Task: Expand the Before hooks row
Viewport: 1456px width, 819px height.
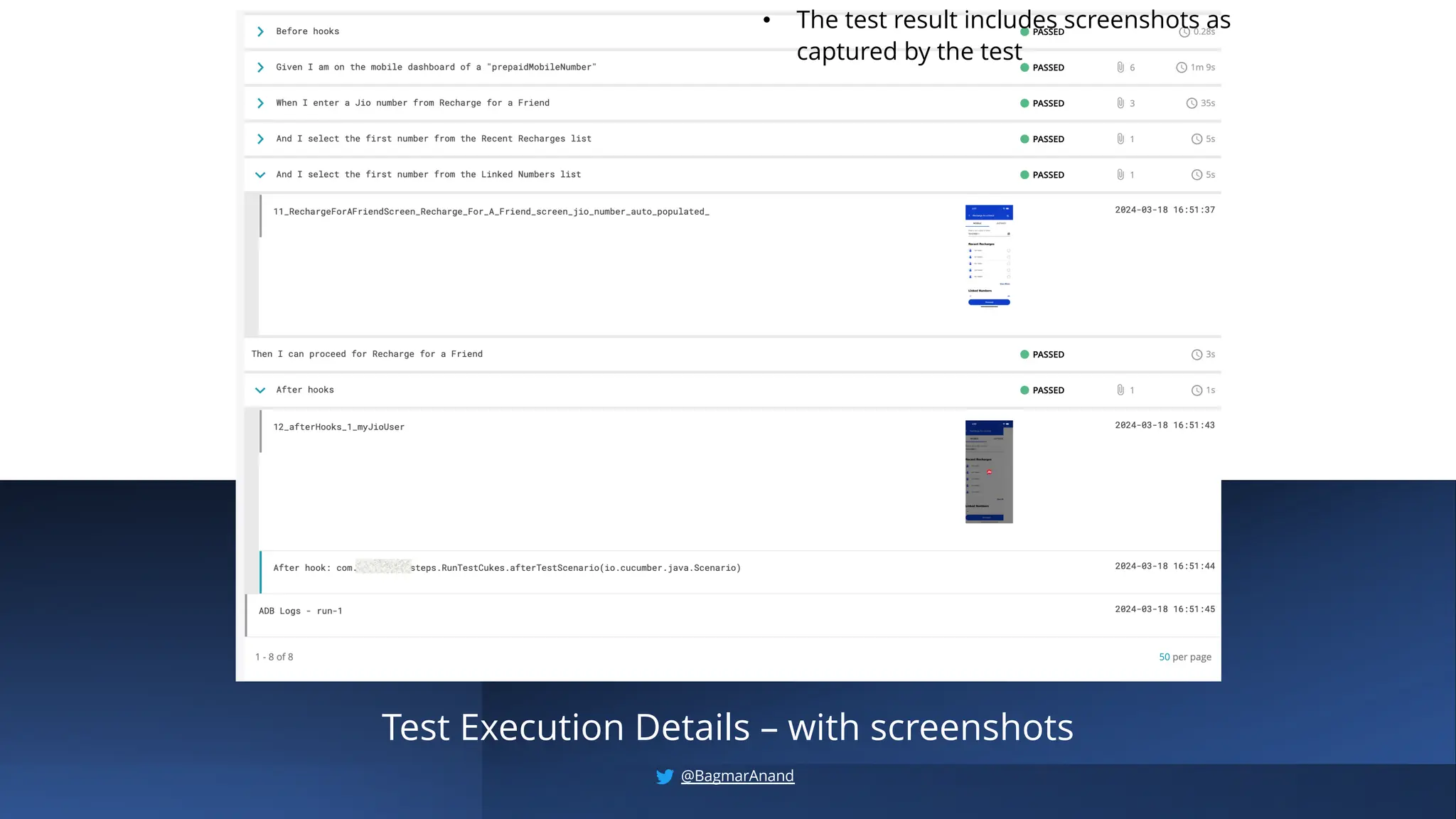Action: (x=260, y=32)
